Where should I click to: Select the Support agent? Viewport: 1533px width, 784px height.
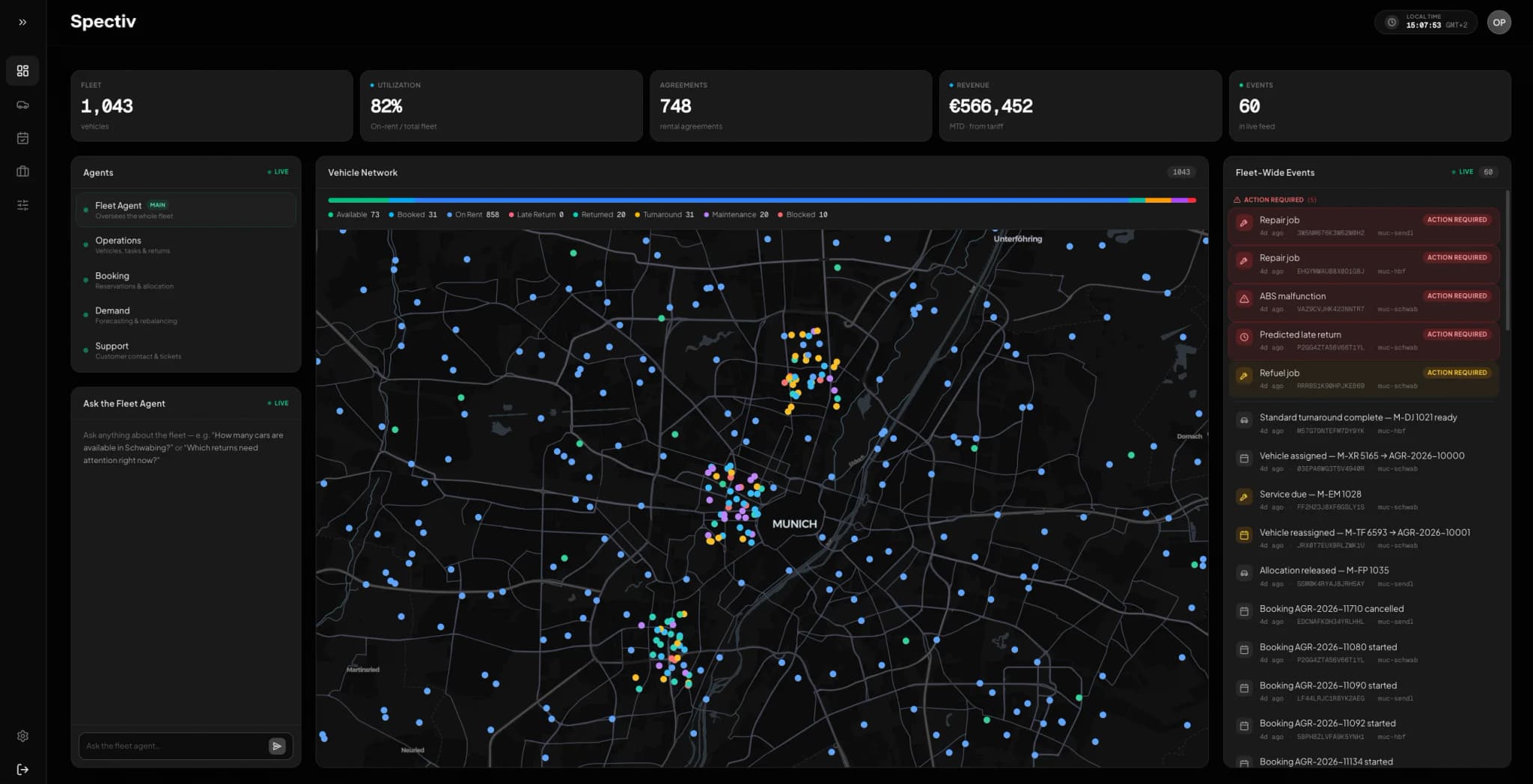click(186, 351)
